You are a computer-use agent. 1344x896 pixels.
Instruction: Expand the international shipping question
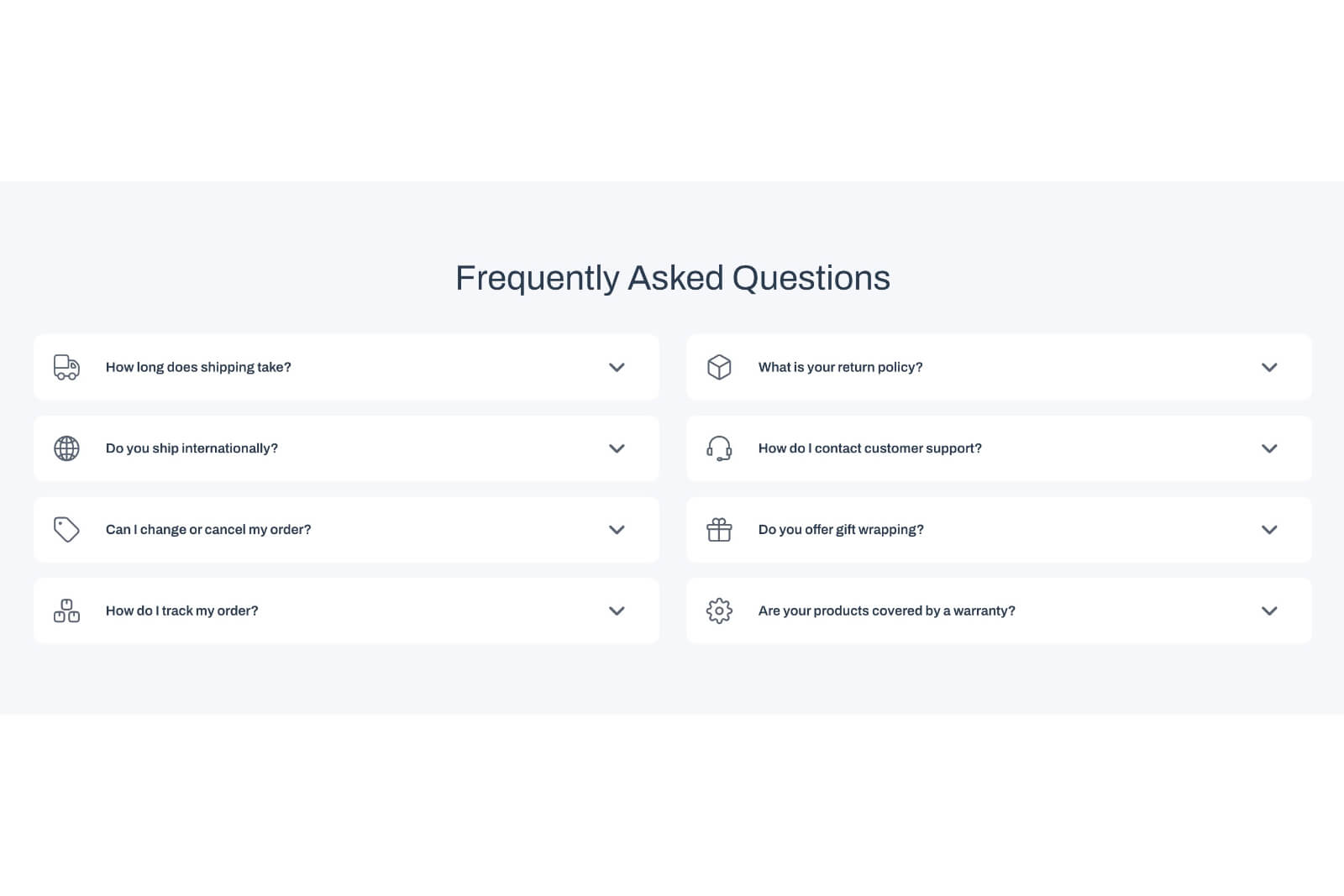tap(616, 448)
